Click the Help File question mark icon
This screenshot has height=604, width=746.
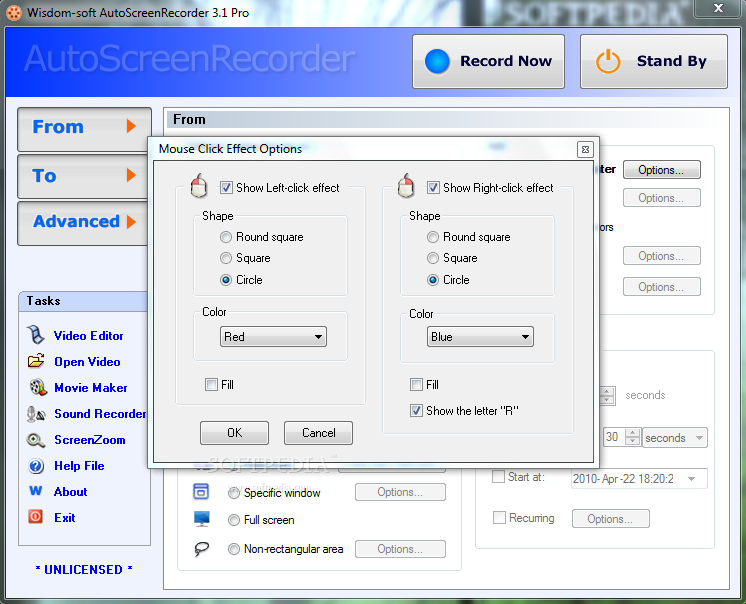36,466
